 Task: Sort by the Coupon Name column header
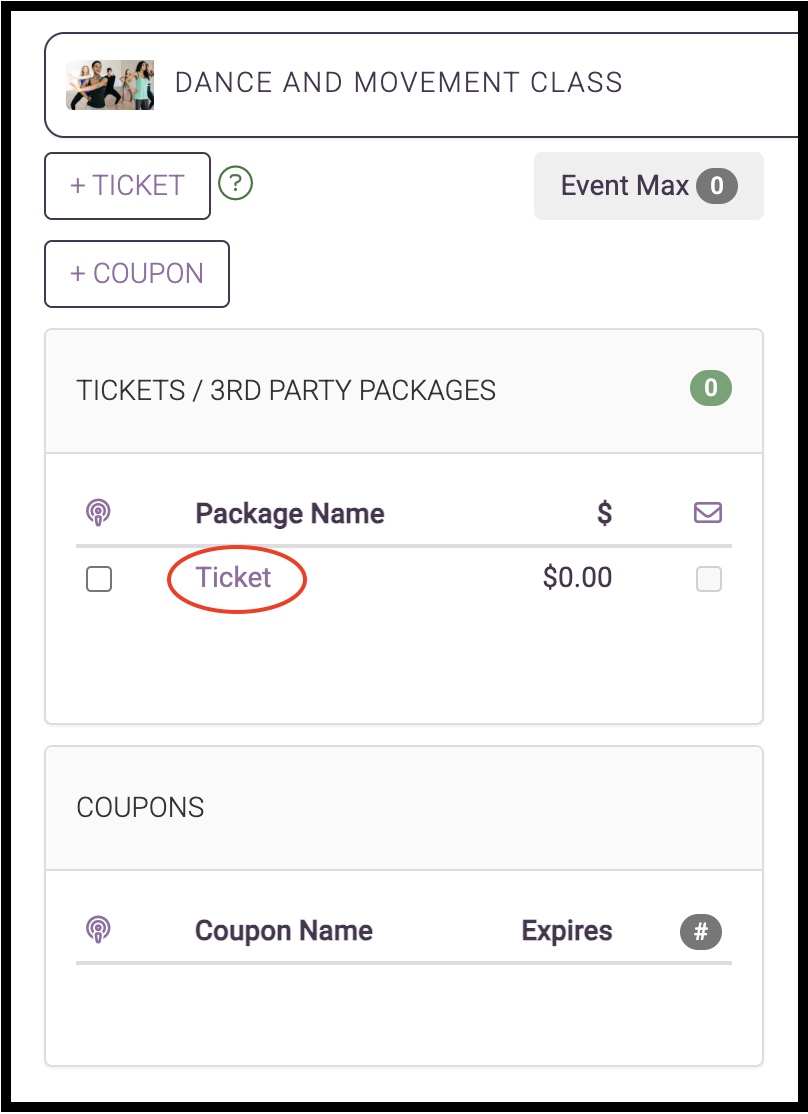point(284,931)
